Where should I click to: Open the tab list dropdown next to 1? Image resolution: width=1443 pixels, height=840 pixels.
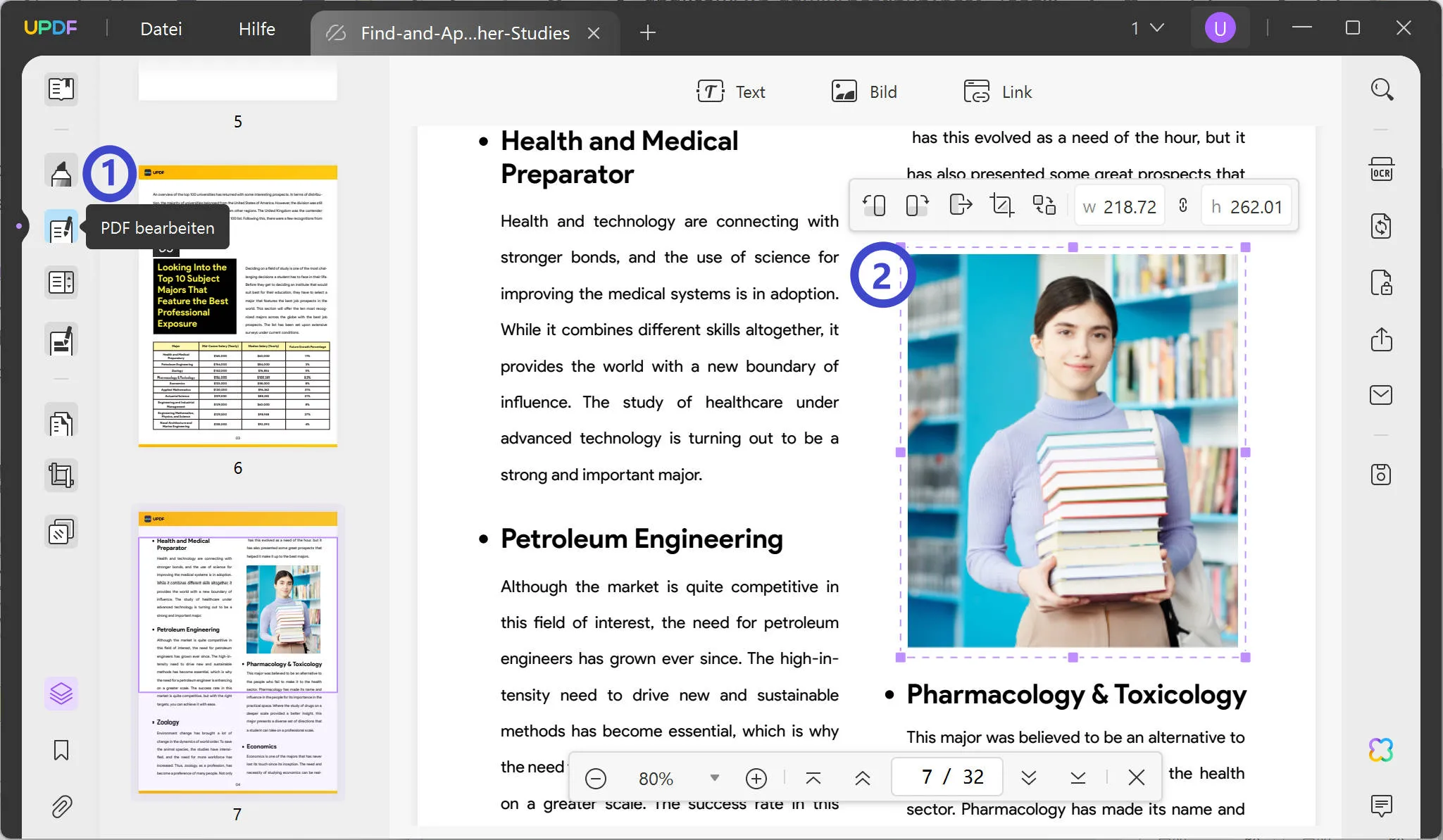1156,28
